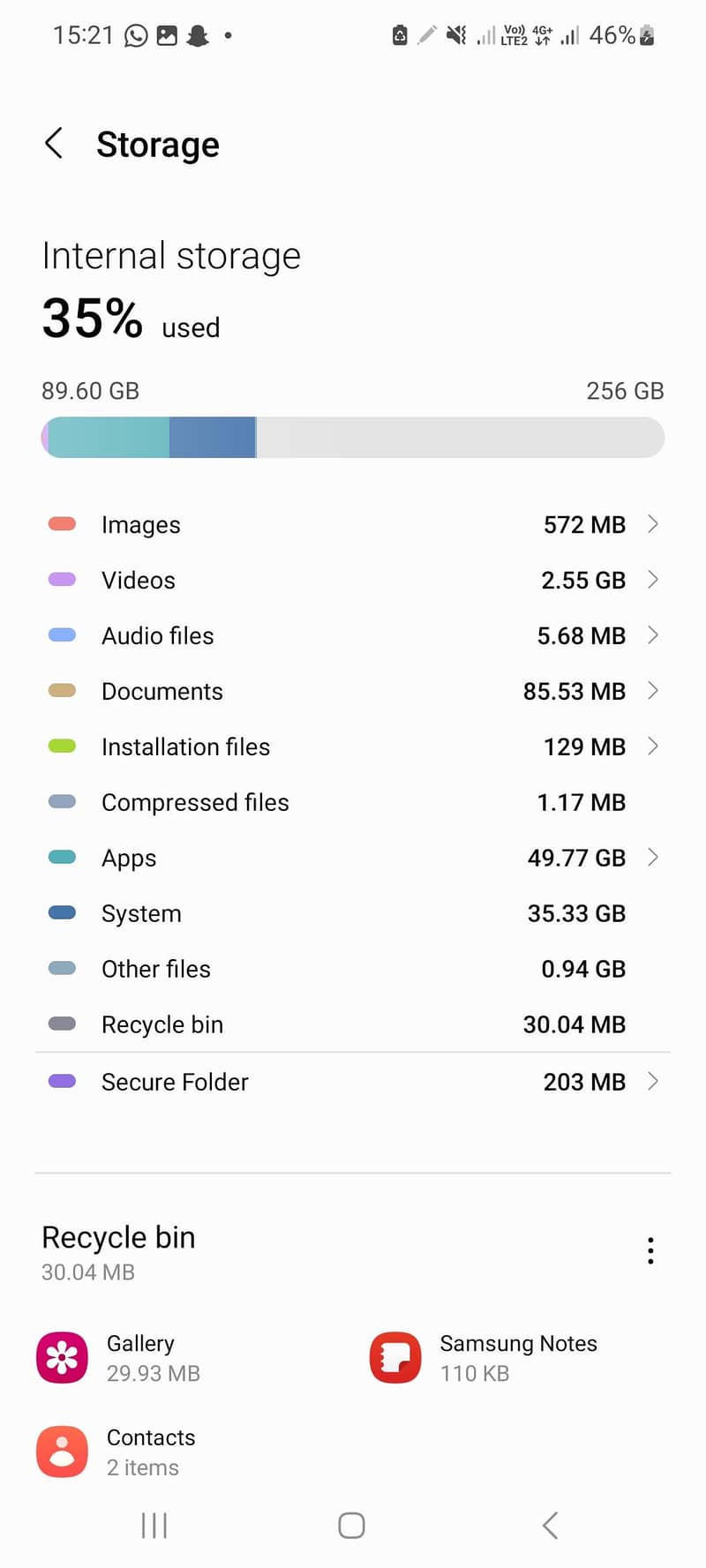Tap the back arrow beside Storage
Screen dimensions: 706x1568
(x=54, y=143)
